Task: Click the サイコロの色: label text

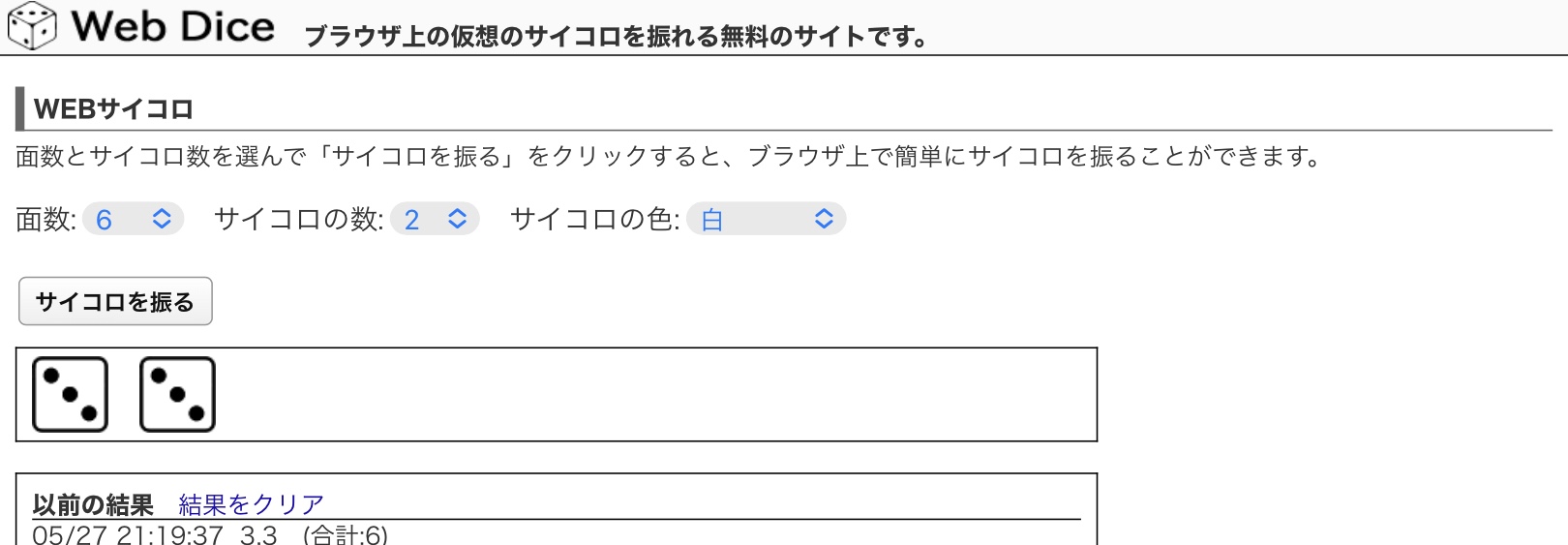Action: point(594,220)
